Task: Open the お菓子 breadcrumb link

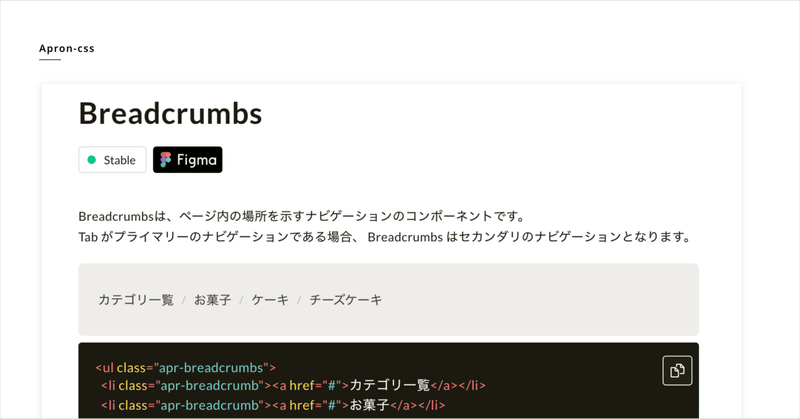Action: coord(212,300)
